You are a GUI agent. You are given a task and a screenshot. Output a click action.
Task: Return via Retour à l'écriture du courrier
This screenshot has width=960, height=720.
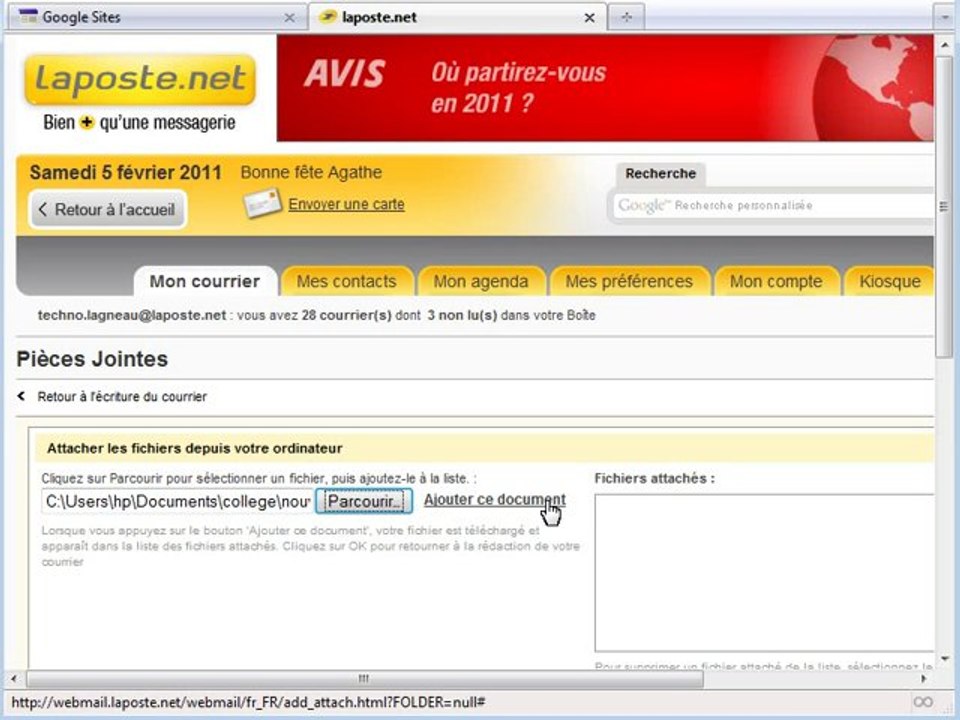coord(122,397)
